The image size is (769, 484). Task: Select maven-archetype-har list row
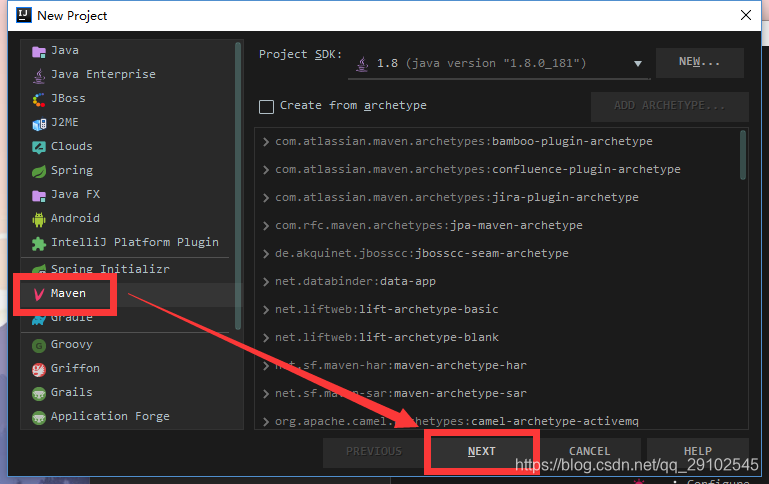click(499, 365)
